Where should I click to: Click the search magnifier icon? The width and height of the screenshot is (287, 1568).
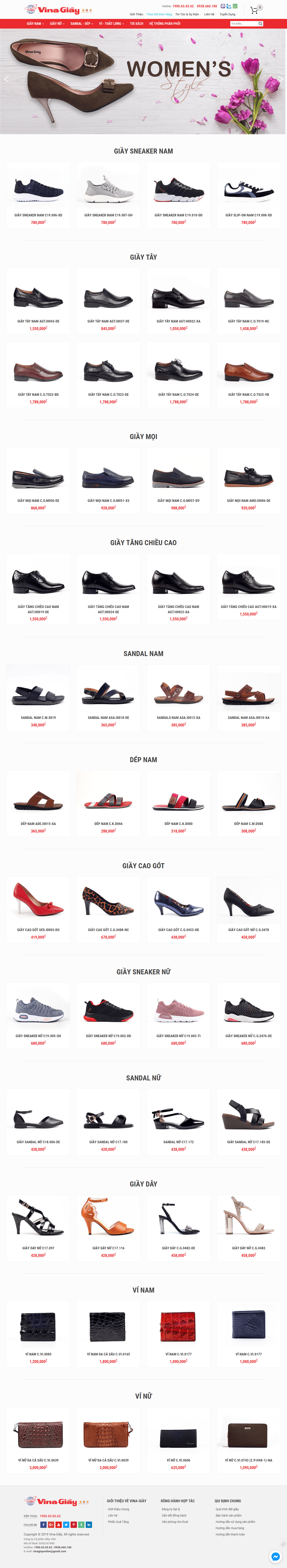coord(260,24)
